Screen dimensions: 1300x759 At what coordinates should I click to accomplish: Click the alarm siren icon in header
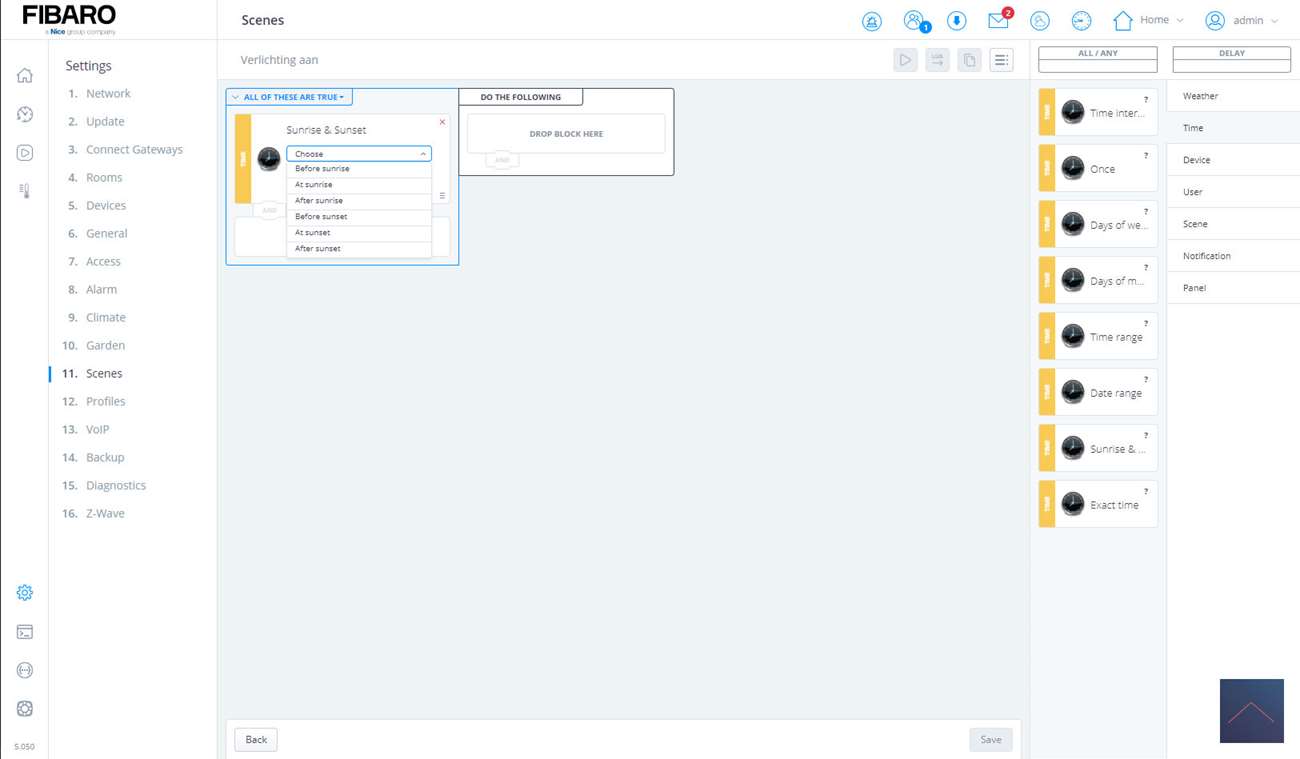coord(872,21)
